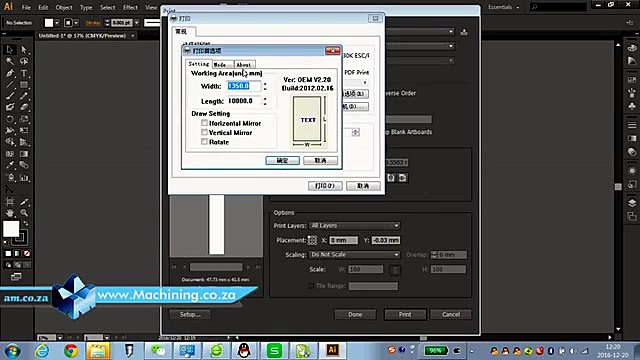
Task: Increase the Width value with stepper
Action: tap(265, 84)
